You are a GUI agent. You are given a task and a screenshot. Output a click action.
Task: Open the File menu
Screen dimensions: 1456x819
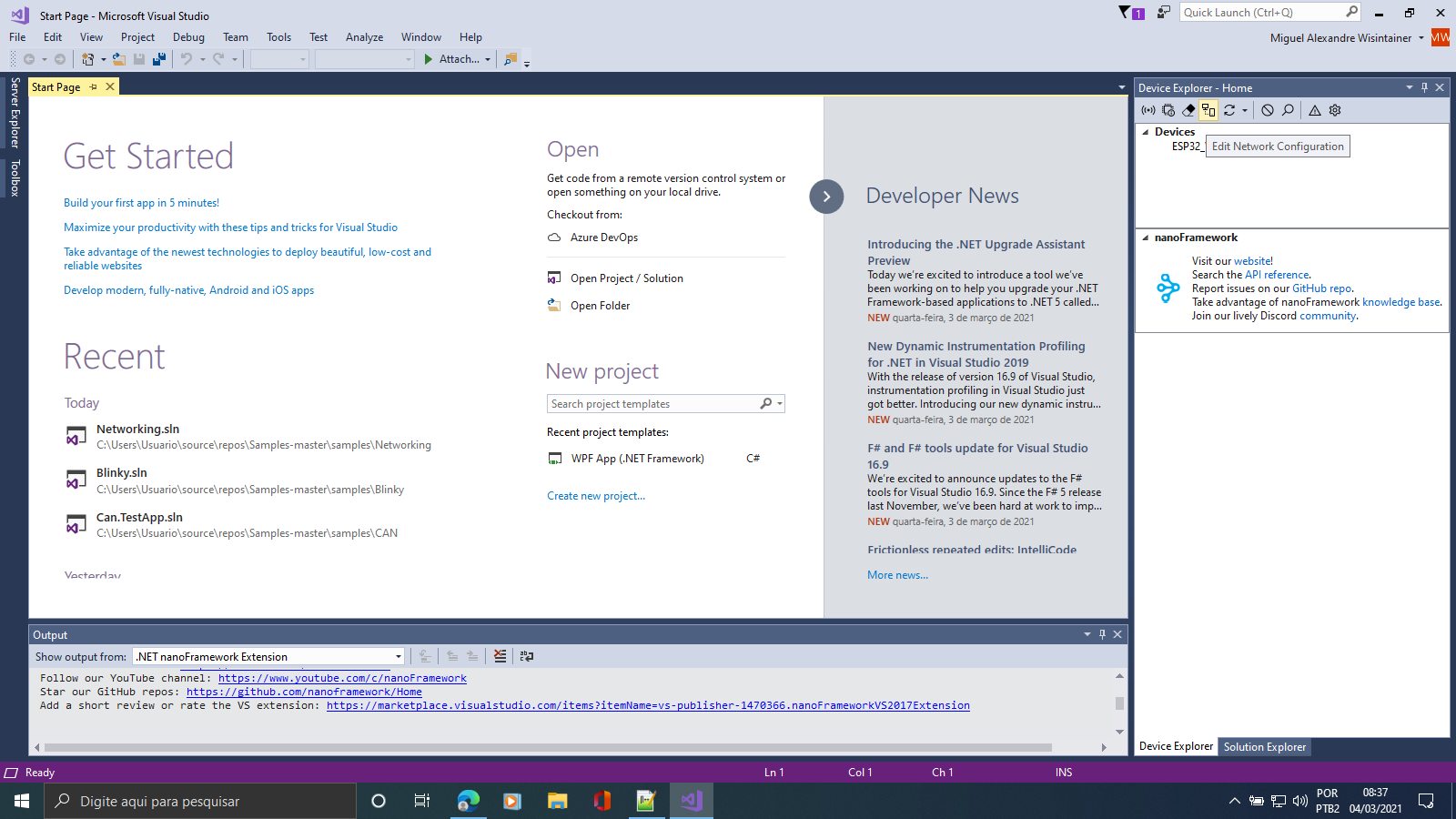[17, 37]
